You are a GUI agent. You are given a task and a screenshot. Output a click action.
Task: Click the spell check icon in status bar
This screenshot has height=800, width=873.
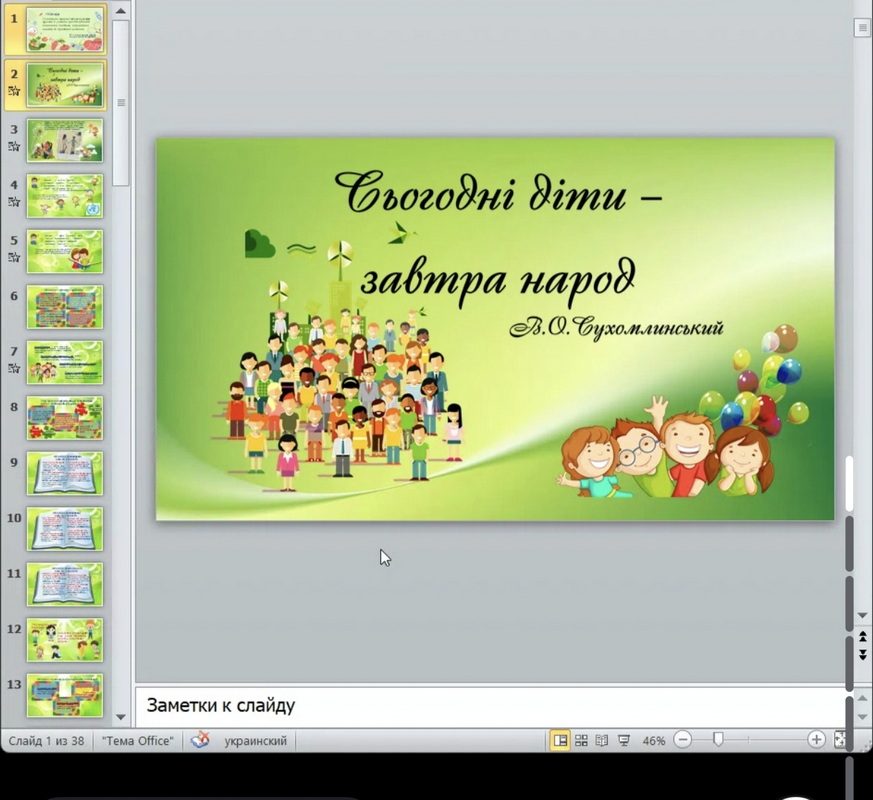click(x=200, y=741)
